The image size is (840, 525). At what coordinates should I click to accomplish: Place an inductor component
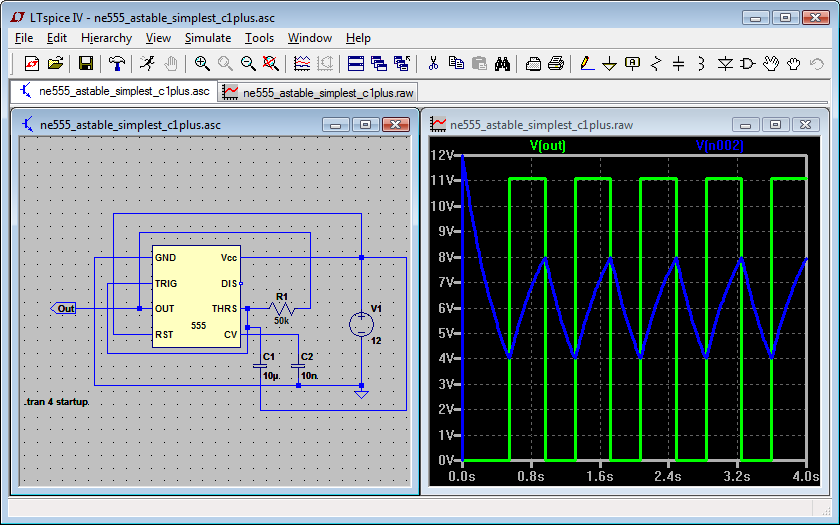click(x=702, y=64)
